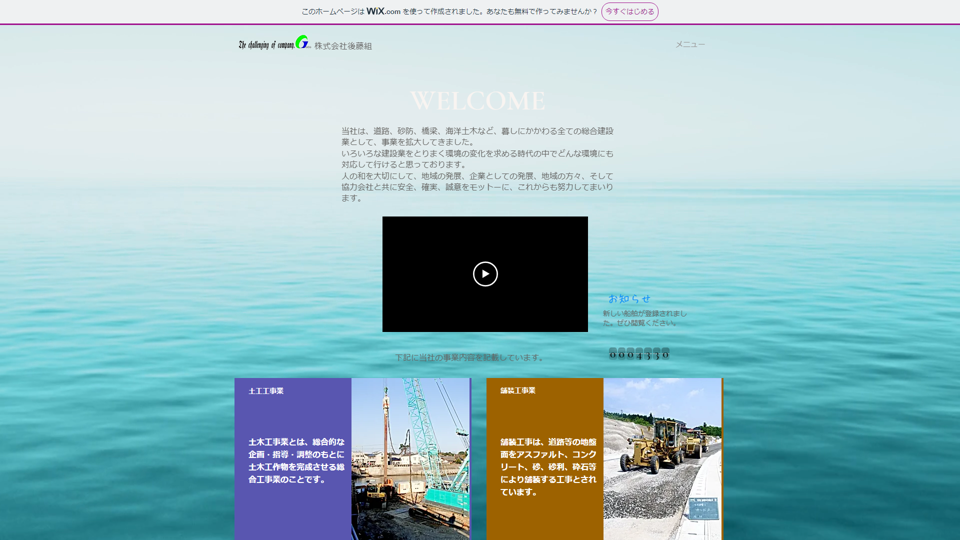Click the WELCOME heading
The image size is (960, 540).
(x=478, y=101)
